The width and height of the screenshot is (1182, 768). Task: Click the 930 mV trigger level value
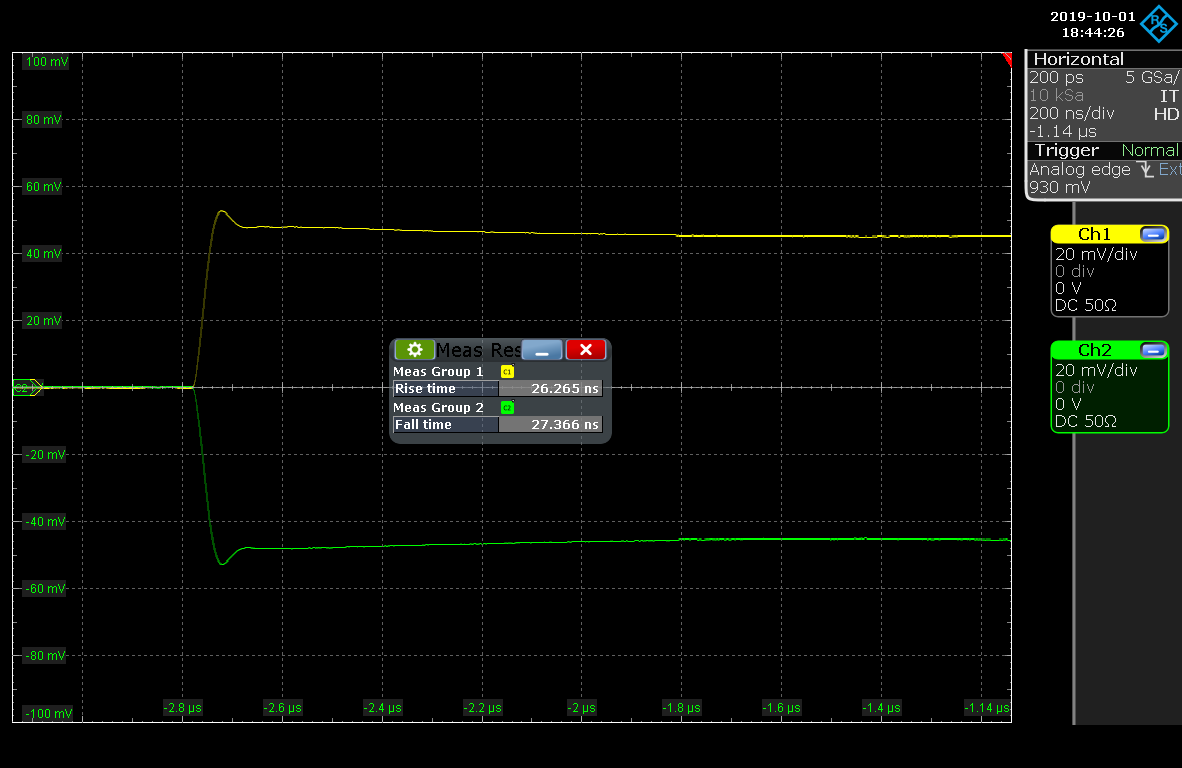(1059, 188)
